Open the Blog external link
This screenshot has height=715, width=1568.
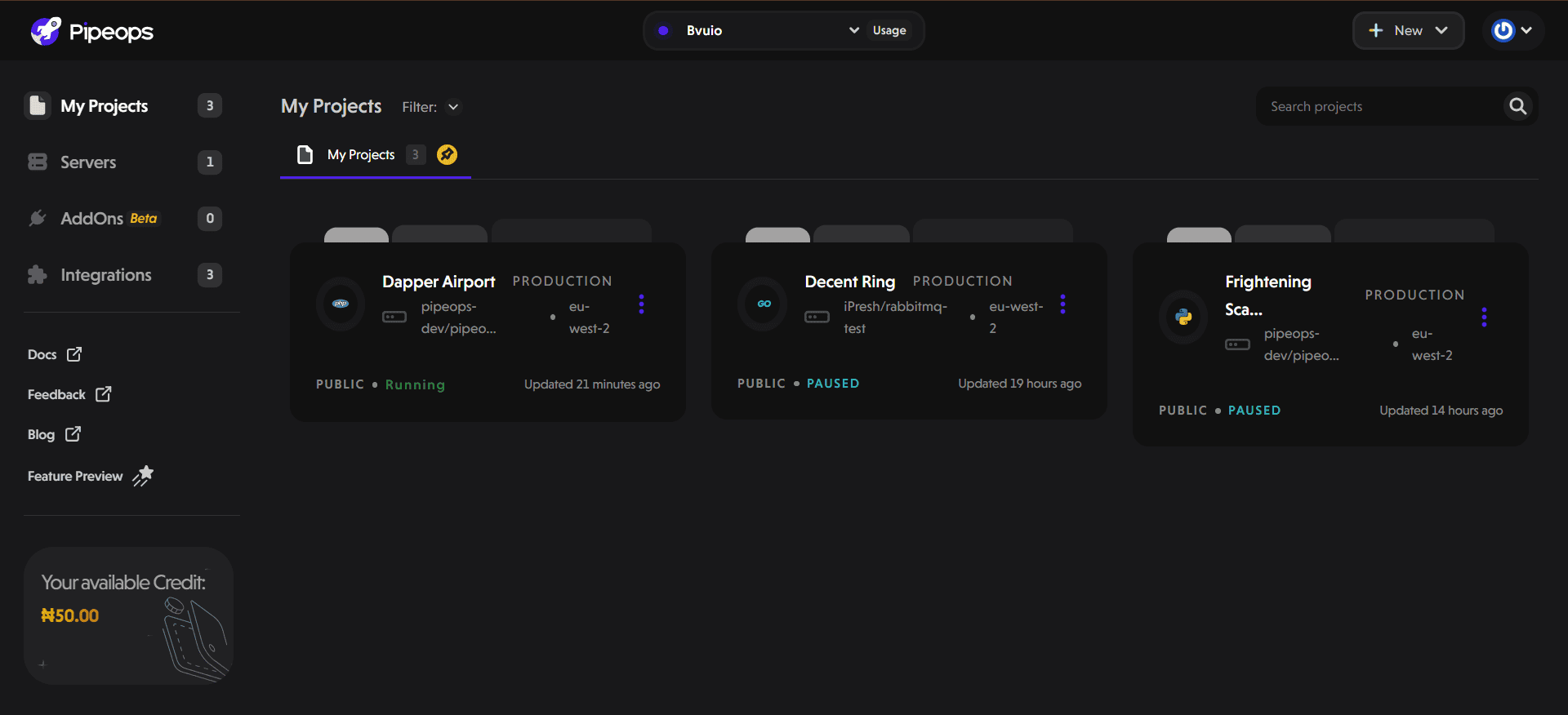(54, 434)
